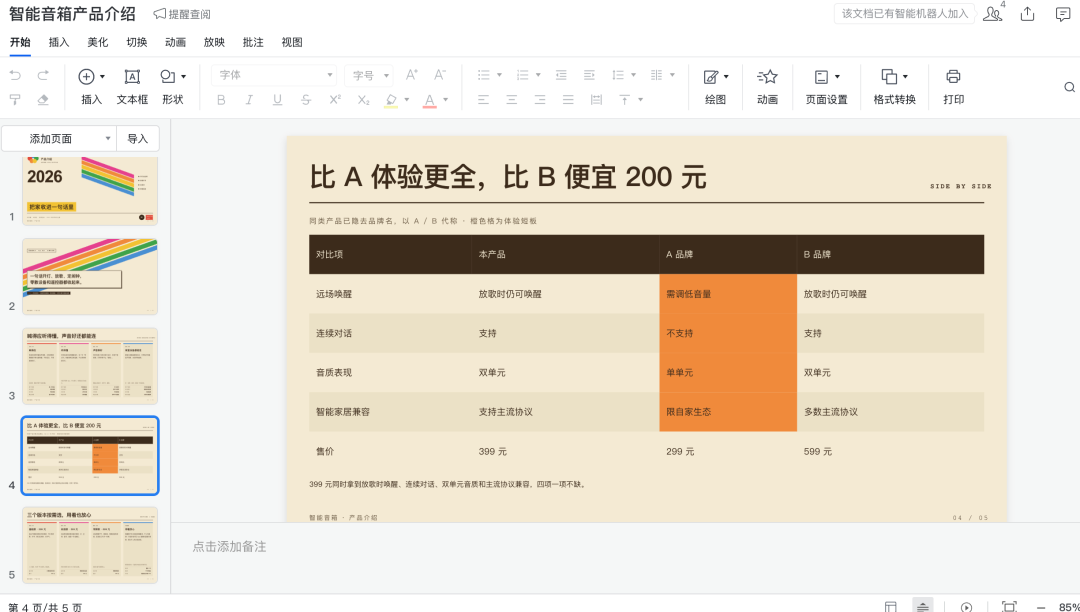Click the distribute text alignment icon
1080x612 pixels.
[596, 100]
